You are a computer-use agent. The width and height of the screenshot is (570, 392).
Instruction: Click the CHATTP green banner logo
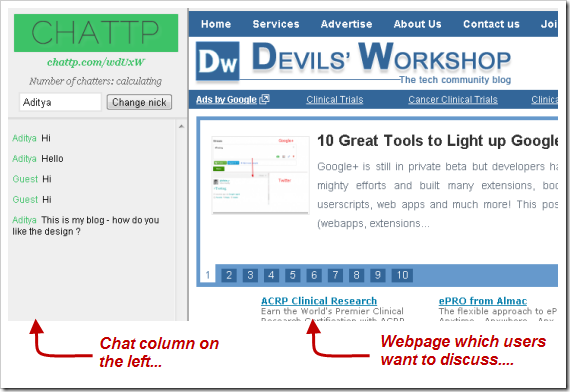click(96, 33)
